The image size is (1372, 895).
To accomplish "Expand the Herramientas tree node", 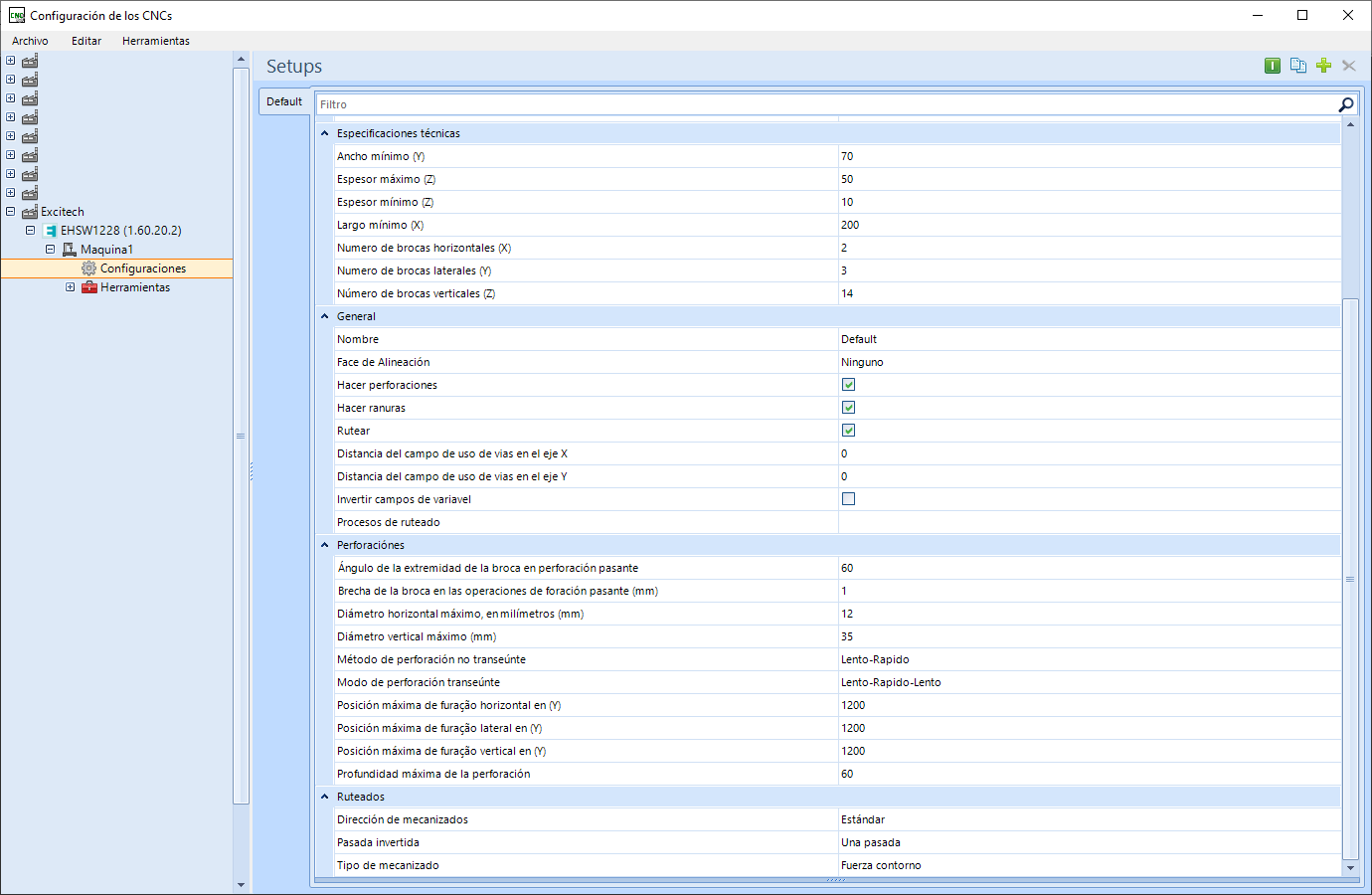I will pos(71,287).
